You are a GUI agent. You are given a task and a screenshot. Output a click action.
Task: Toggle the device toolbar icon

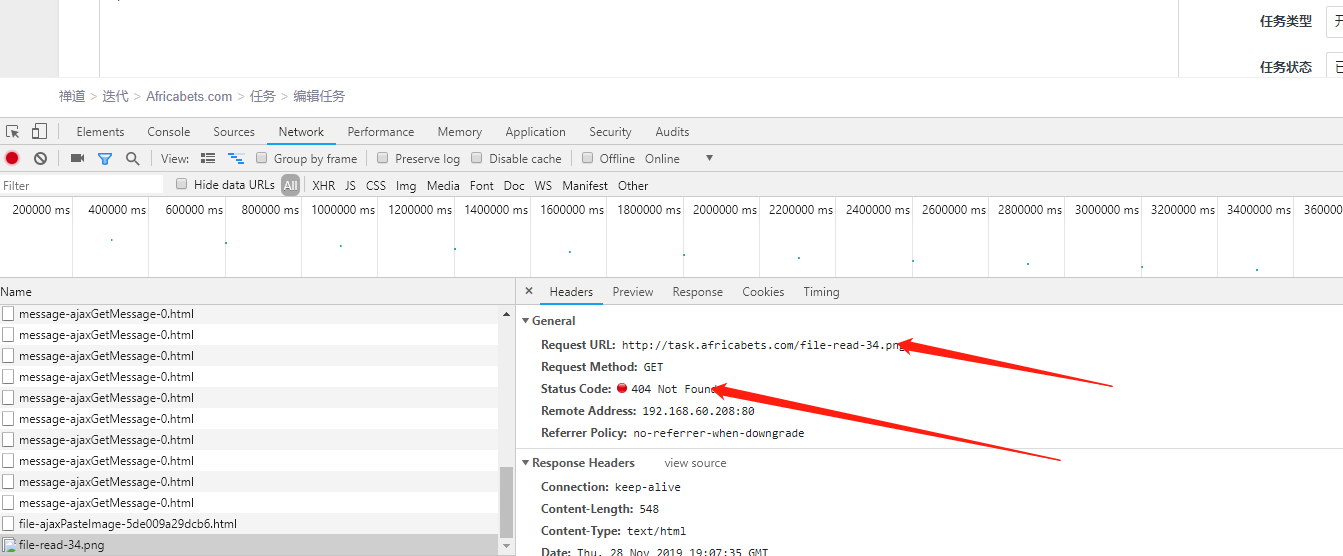point(39,132)
